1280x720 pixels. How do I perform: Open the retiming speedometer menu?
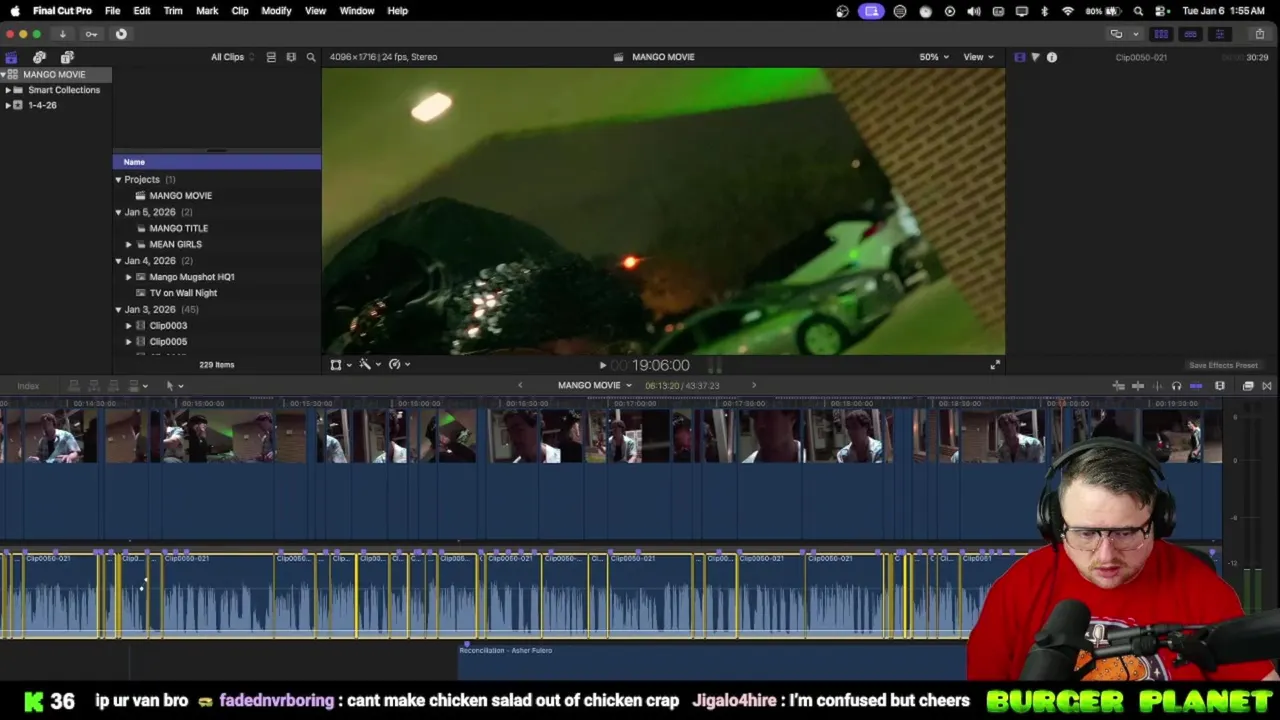tap(400, 365)
